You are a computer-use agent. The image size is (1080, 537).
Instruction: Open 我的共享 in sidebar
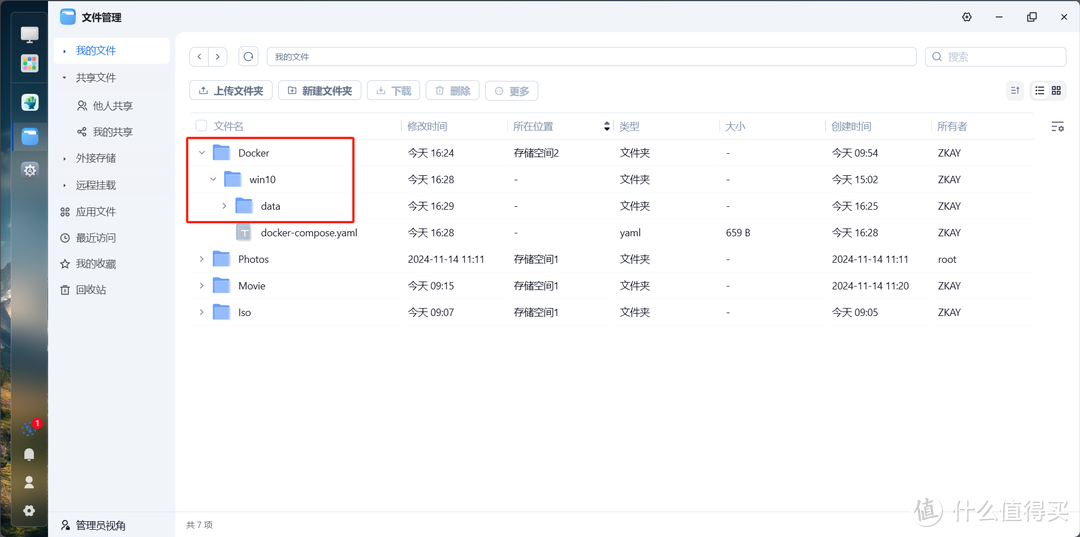click(x=112, y=132)
